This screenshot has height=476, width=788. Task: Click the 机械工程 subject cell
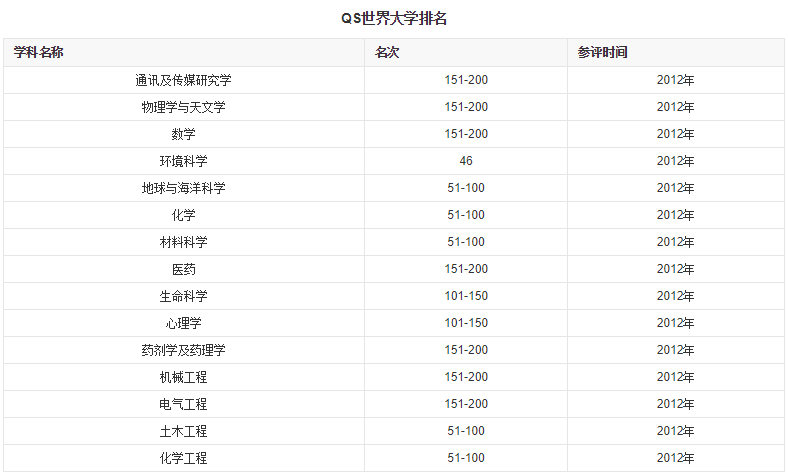coord(183,377)
